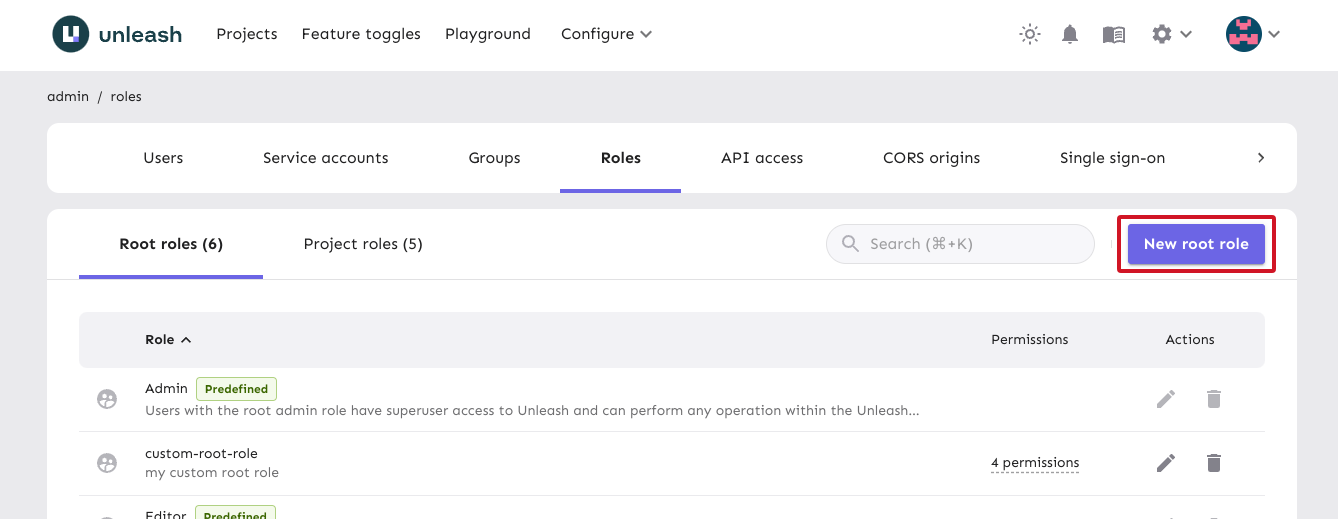Click the Admin role trash icon
This screenshot has height=519, width=1338.
1214,399
